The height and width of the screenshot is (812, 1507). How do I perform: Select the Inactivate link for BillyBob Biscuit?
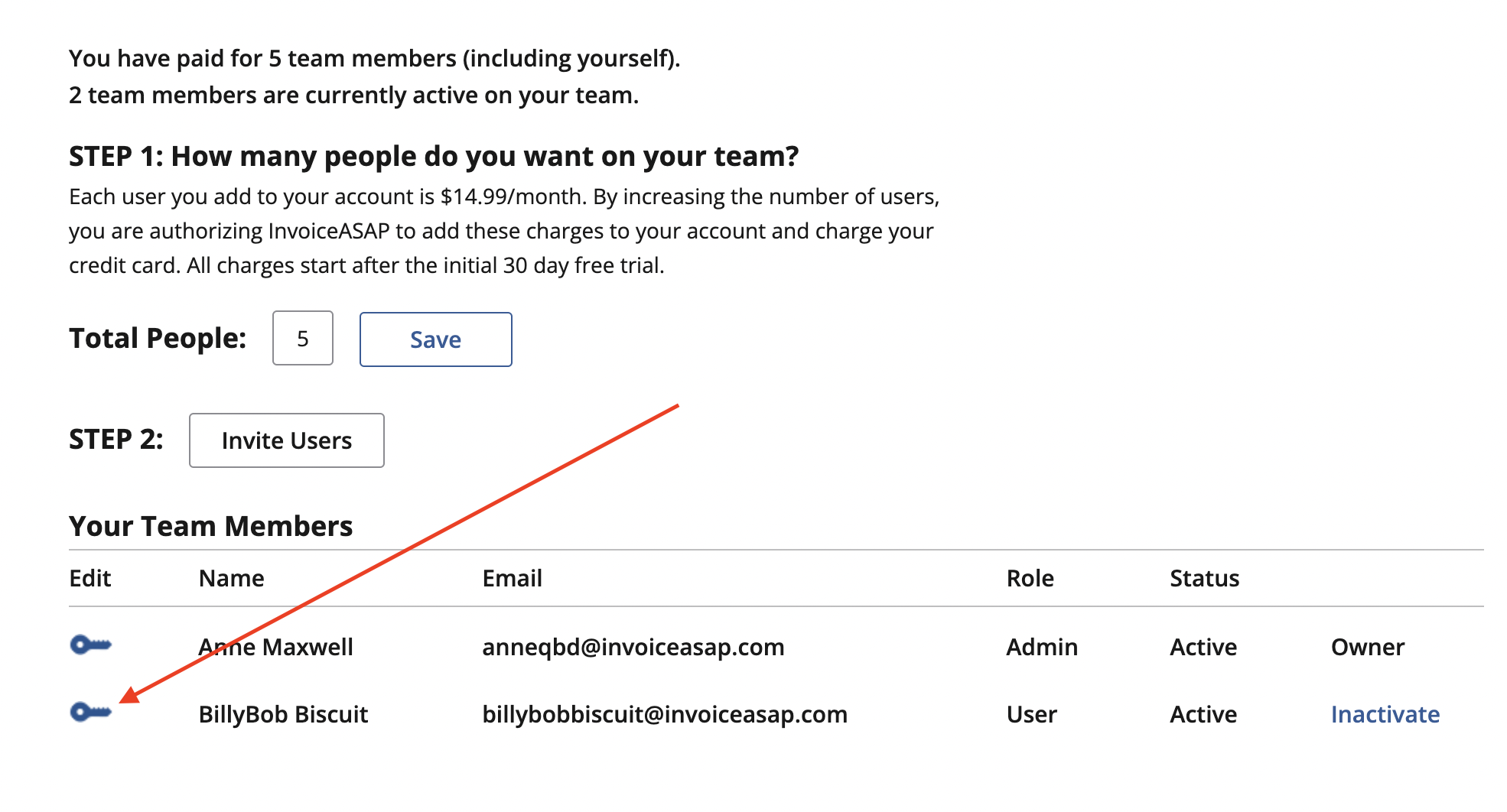pos(1385,714)
